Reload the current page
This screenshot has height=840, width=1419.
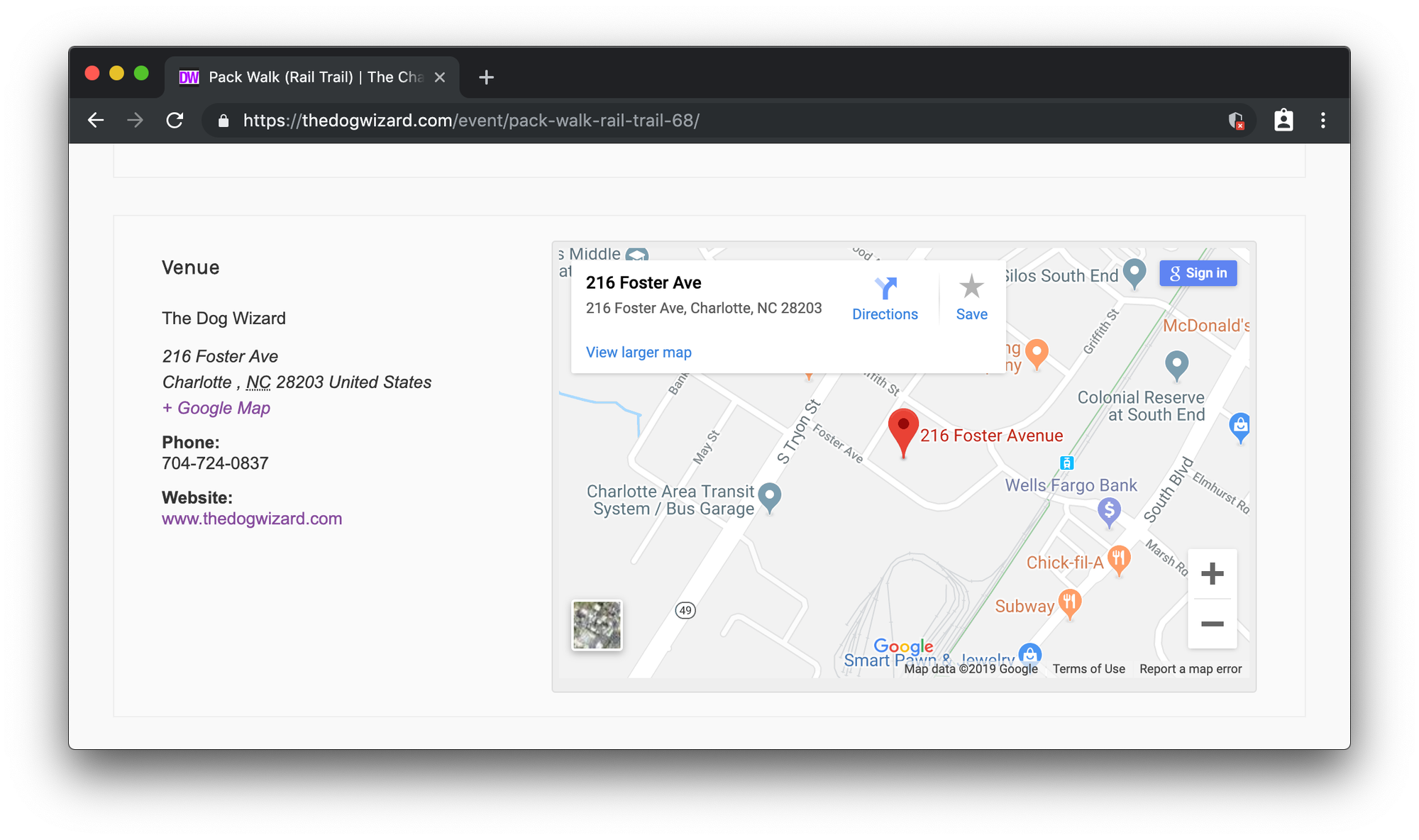(x=176, y=120)
